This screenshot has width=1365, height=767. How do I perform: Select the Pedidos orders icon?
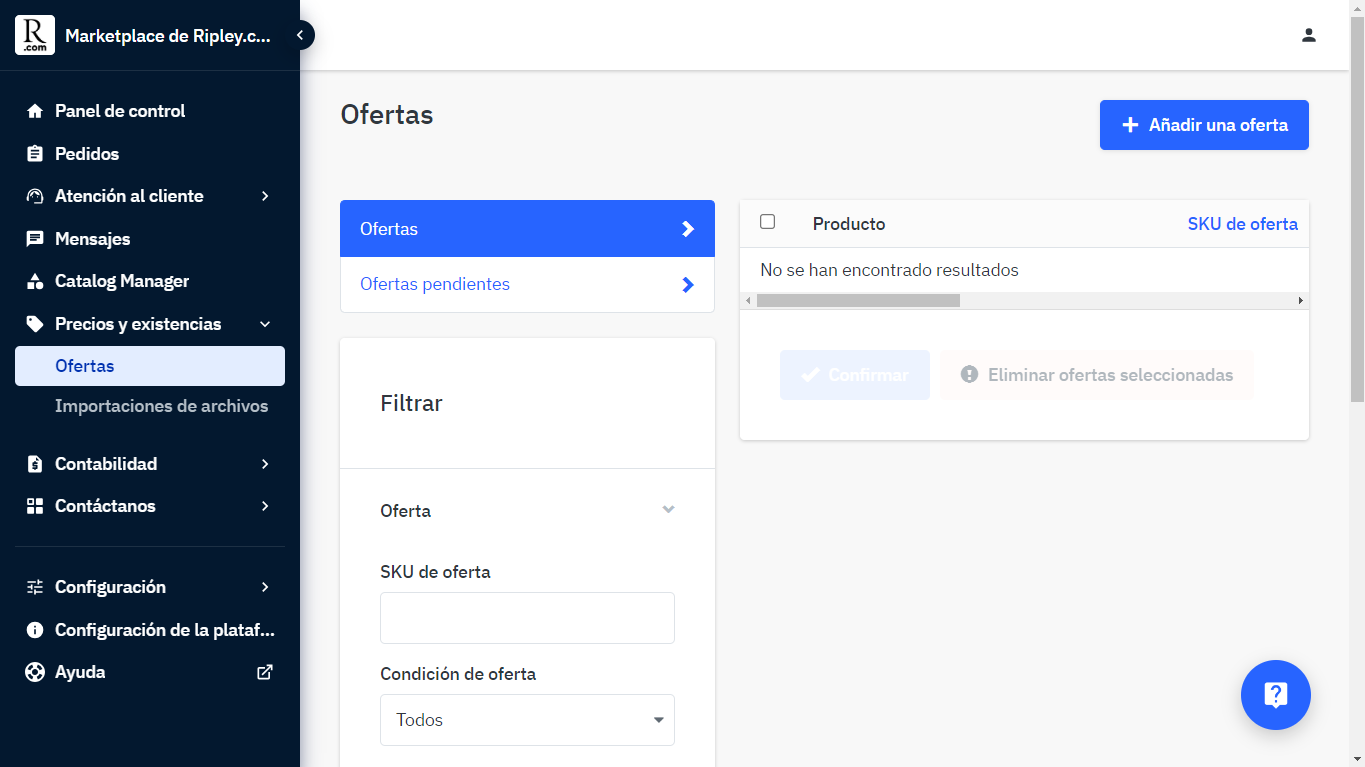tap(33, 153)
